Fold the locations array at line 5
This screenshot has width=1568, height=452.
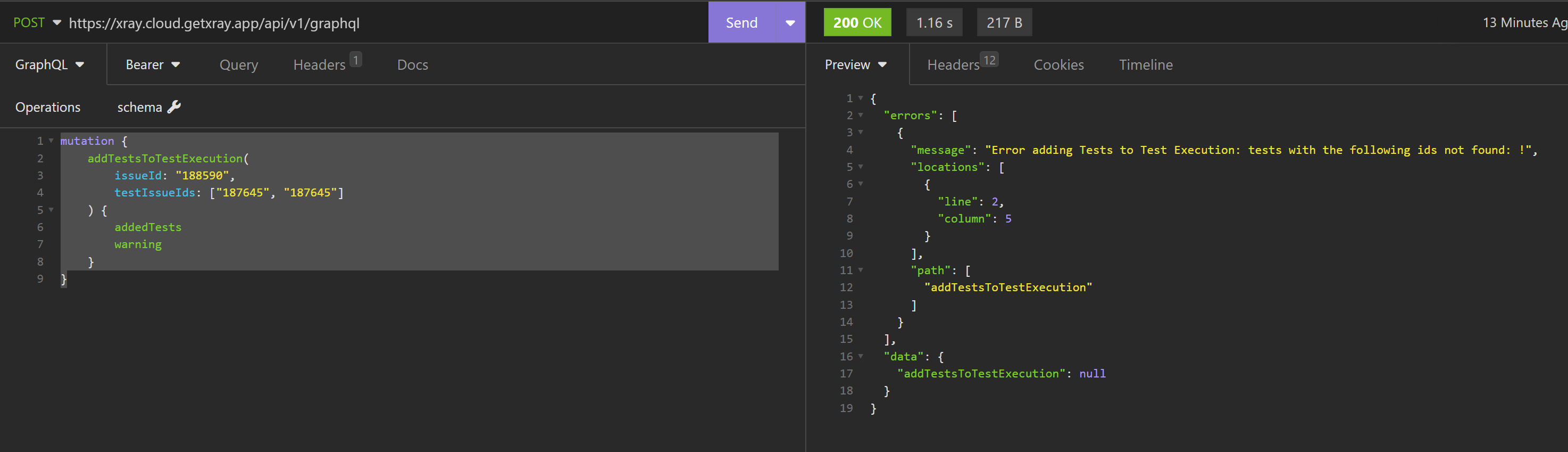click(860, 166)
